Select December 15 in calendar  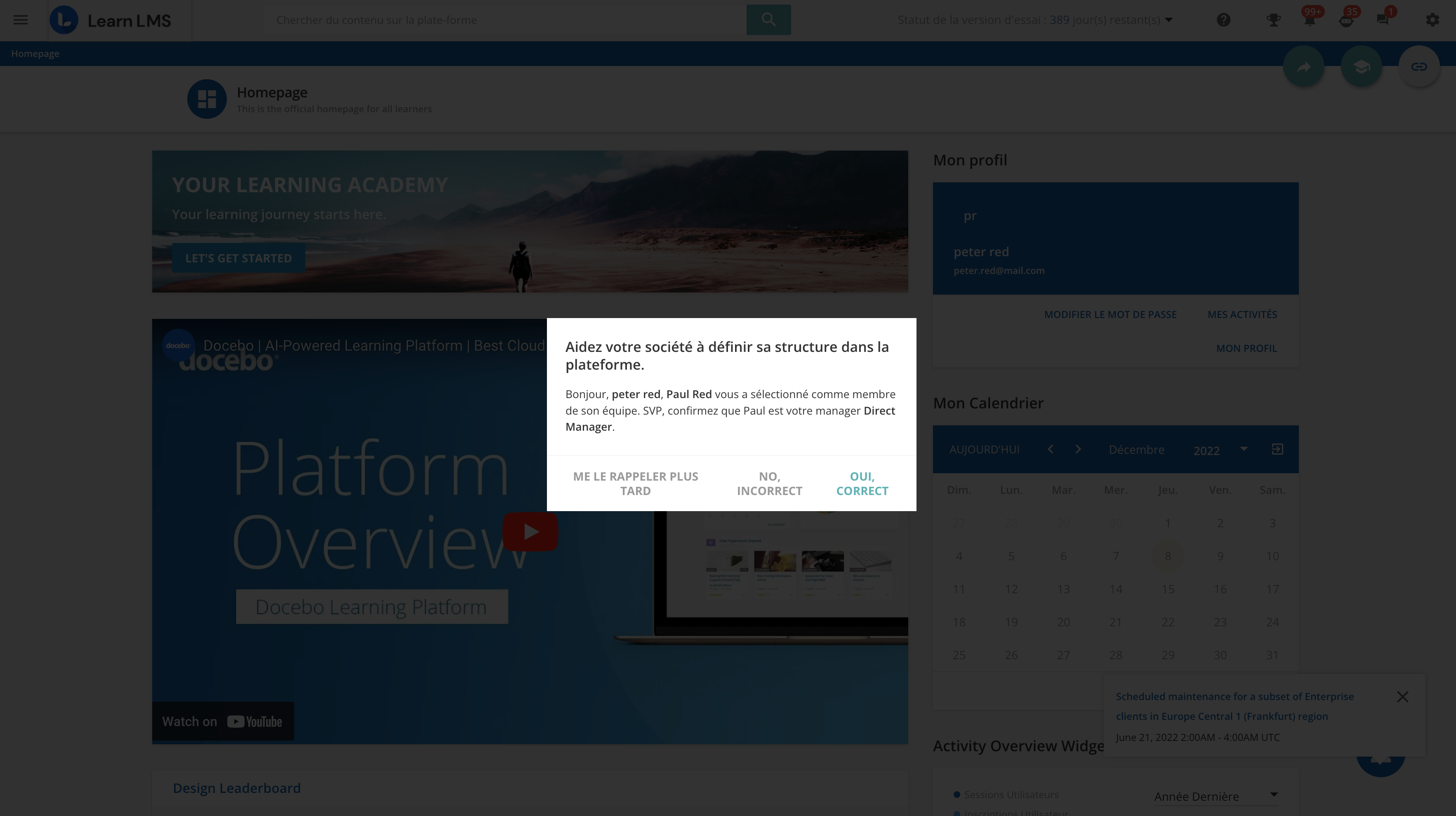point(1168,589)
